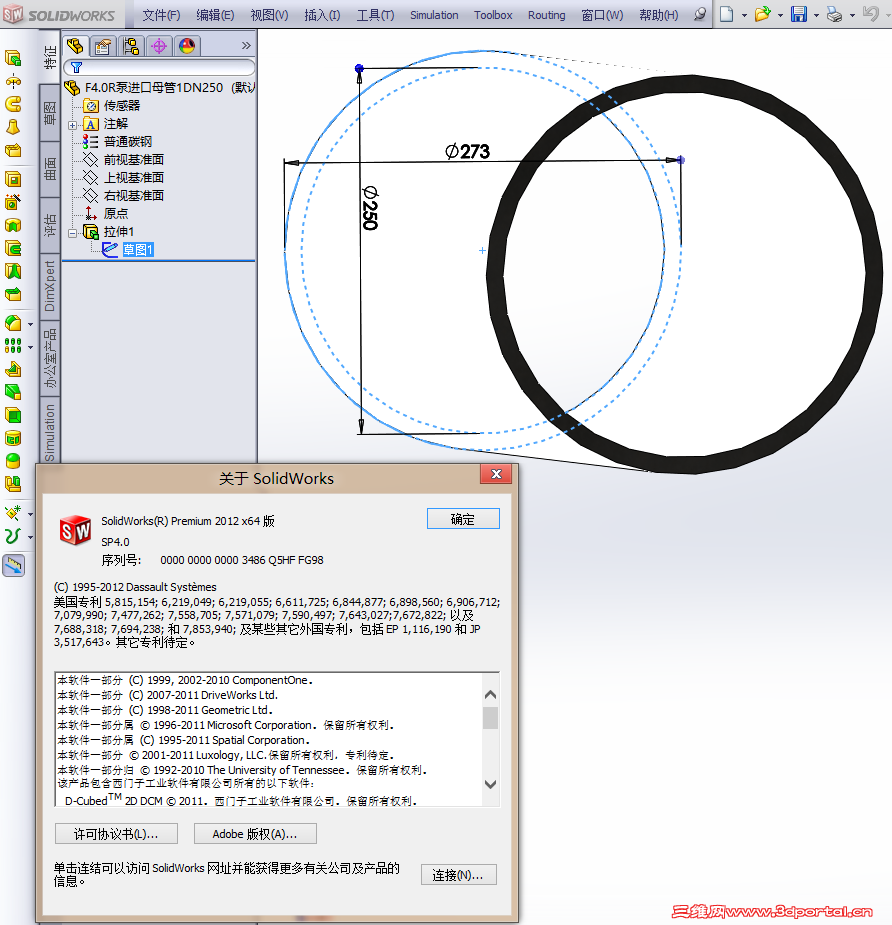The width and height of the screenshot is (892, 925).
Task: Click the Open file icon
Action: (763, 14)
